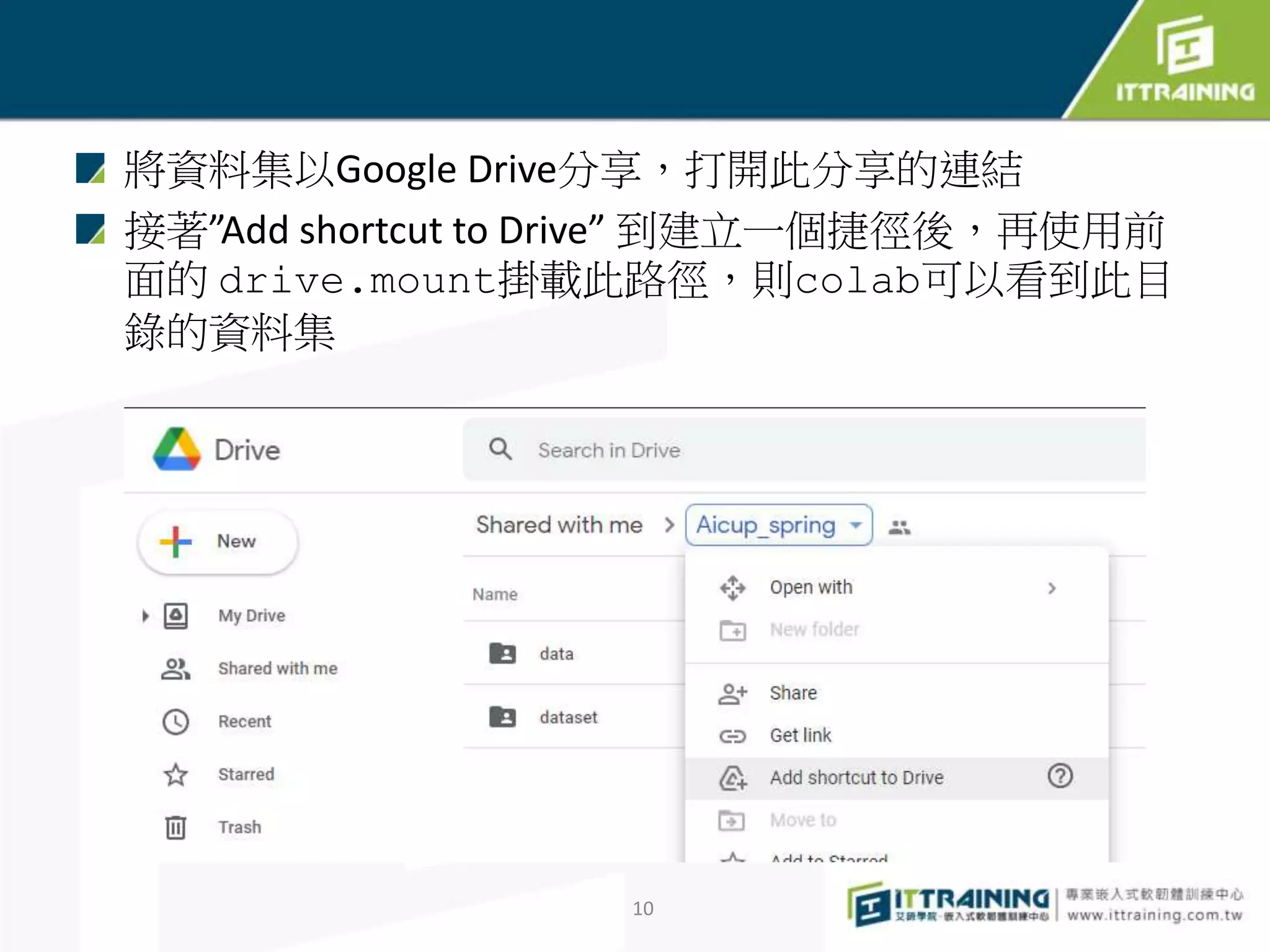
Task: Click the Starred star icon in sidebar
Action: [175, 775]
